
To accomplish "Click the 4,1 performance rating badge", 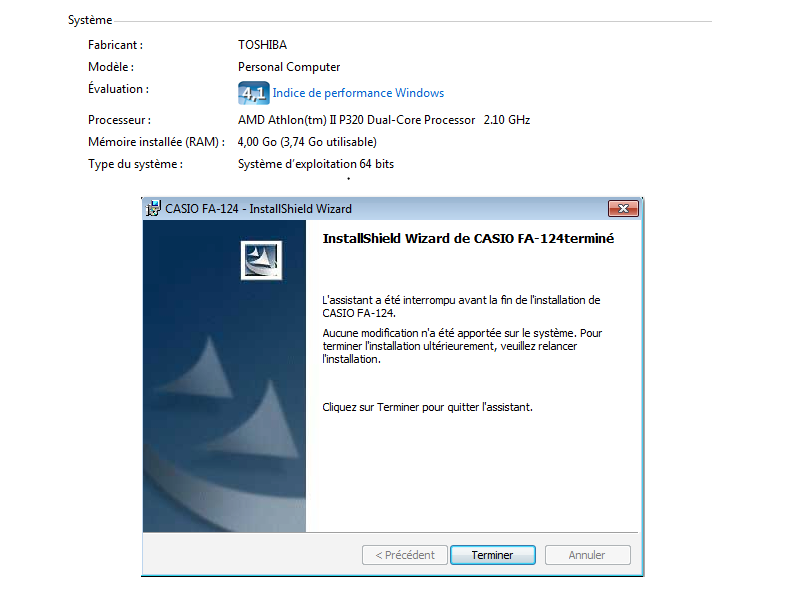I will tap(254, 93).
